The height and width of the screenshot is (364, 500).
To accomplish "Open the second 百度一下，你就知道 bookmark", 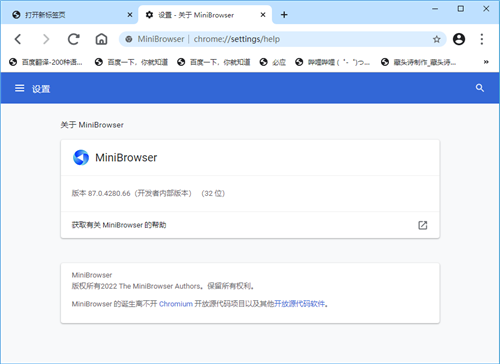I will click(x=214, y=62).
